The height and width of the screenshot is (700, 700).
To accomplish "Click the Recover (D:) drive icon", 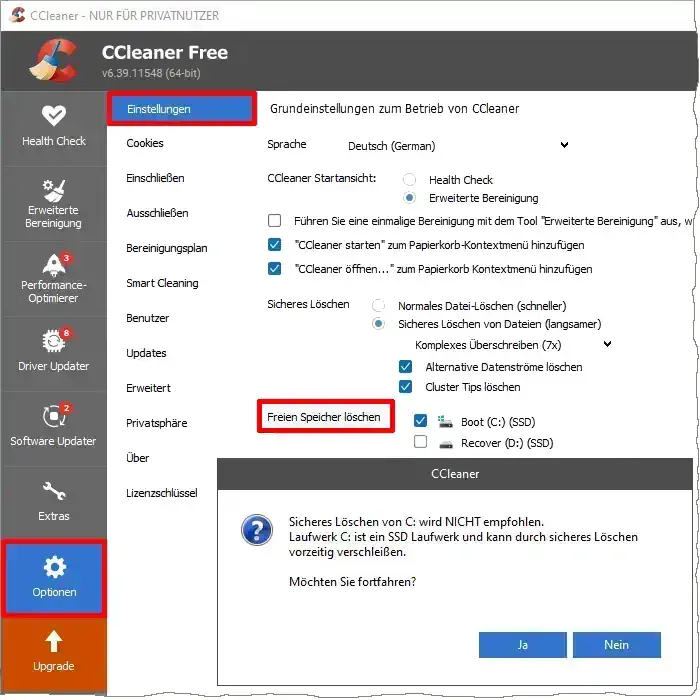I will coord(446,444).
